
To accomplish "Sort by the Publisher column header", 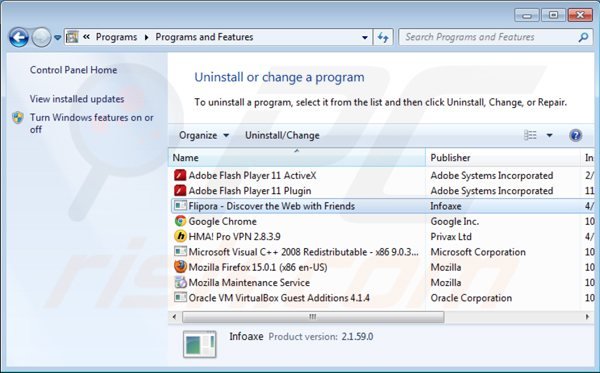I will (503, 158).
